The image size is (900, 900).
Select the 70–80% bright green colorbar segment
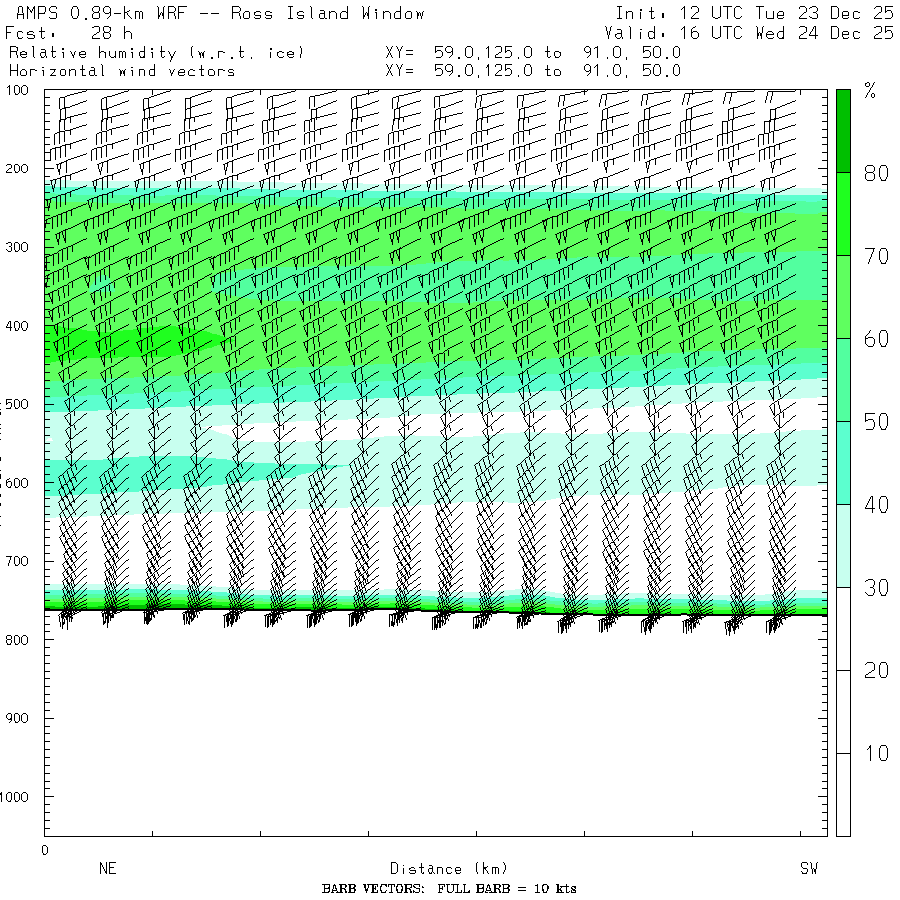coord(844,214)
